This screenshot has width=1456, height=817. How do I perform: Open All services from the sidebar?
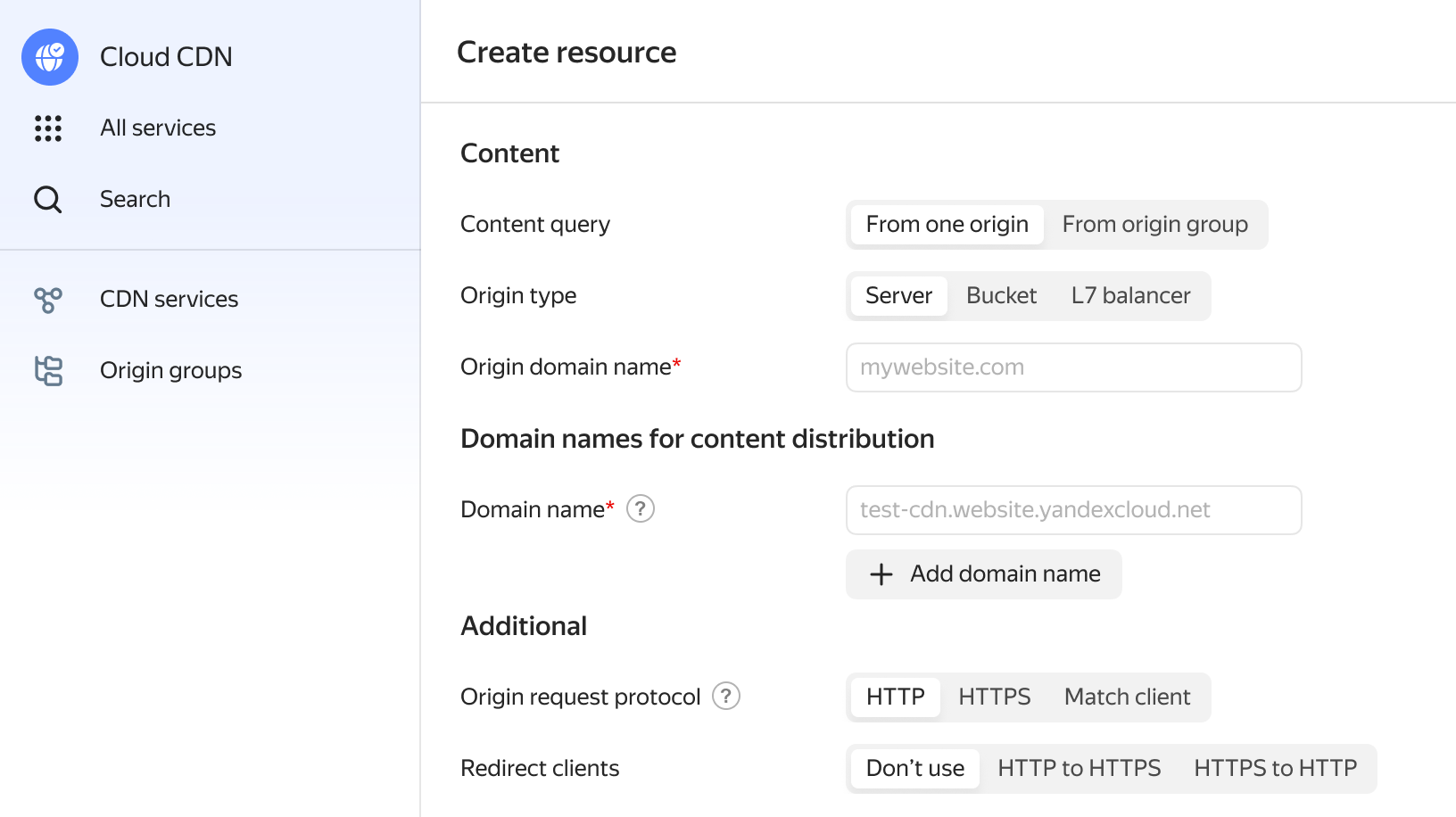pyautogui.click(x=157, y=128)
